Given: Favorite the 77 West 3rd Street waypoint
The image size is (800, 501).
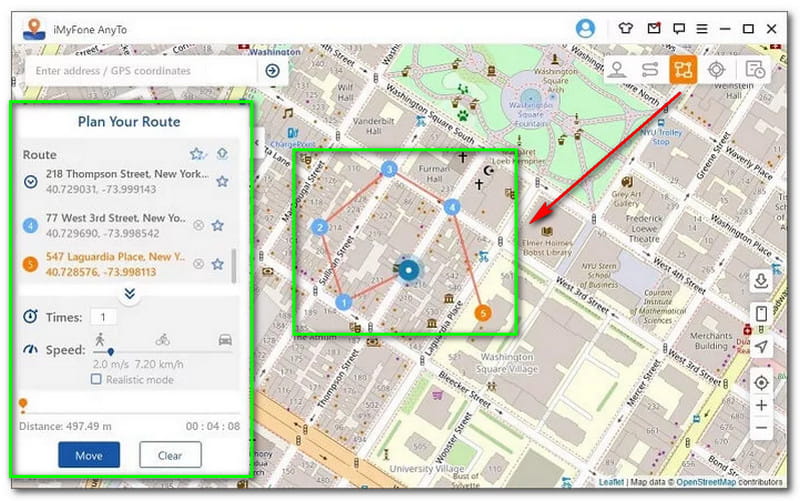Looking at the screenshot, I should tap(218, 225).
